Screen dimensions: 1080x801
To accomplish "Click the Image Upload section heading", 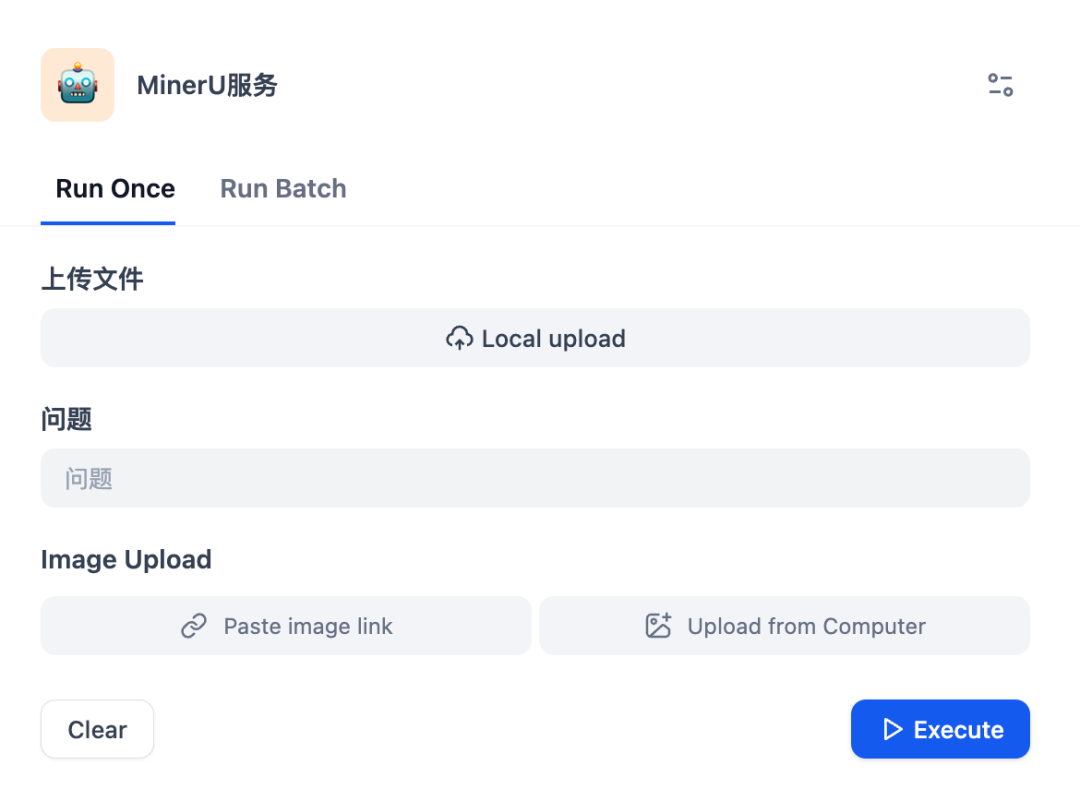I will click(126, 560).
